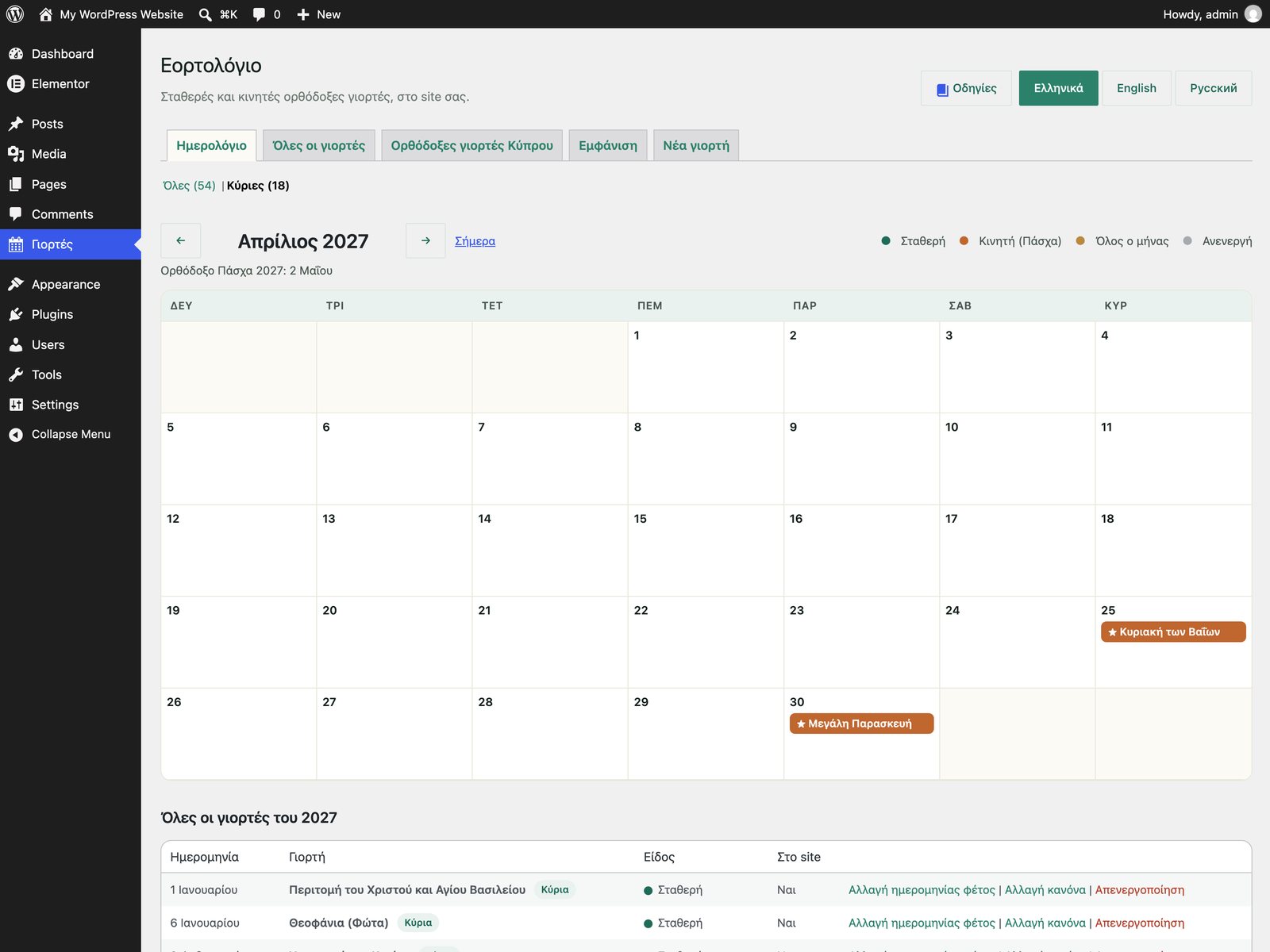This screenshot has height=952, width=1270.
Task: Open the Ορθόδοξες γιορτές Κύπρου tab
Action: 471,145
